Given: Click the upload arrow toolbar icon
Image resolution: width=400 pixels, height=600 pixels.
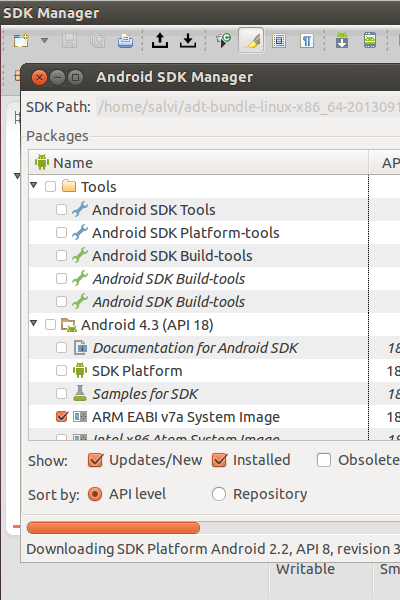Looking at the screenshot, I should point(160,40).
